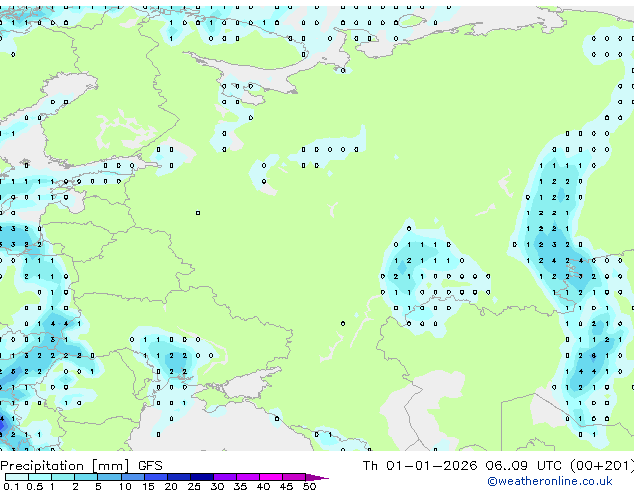Click the legend label '40'
Viewport: 634px width, 490px height.
point(263,486)
